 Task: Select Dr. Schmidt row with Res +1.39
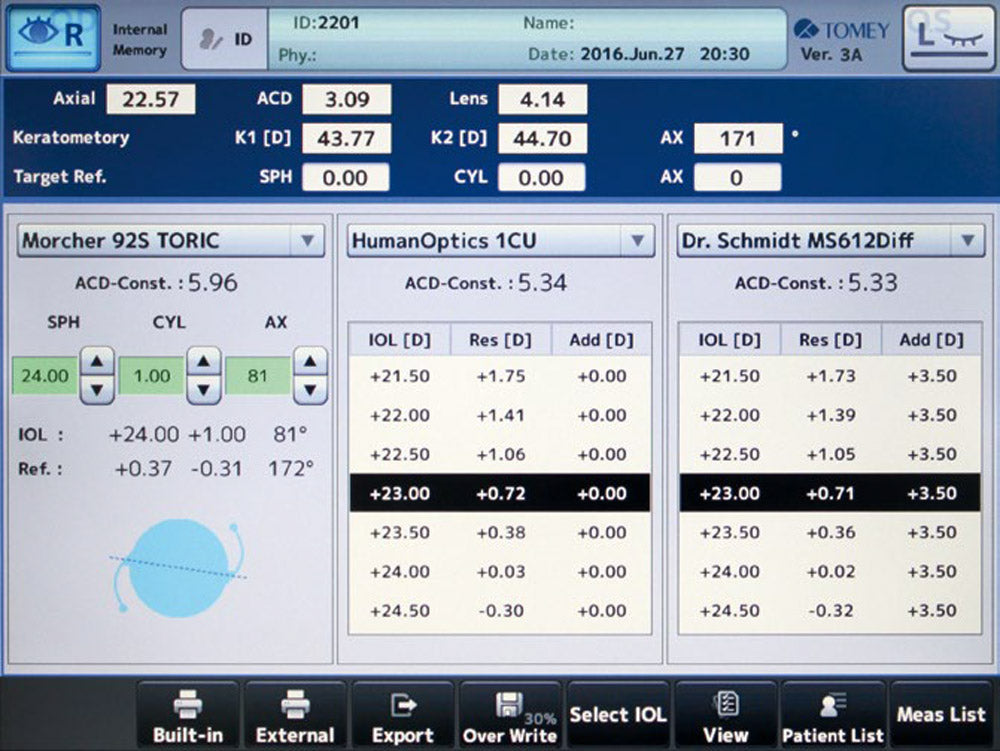pos(830,415)
